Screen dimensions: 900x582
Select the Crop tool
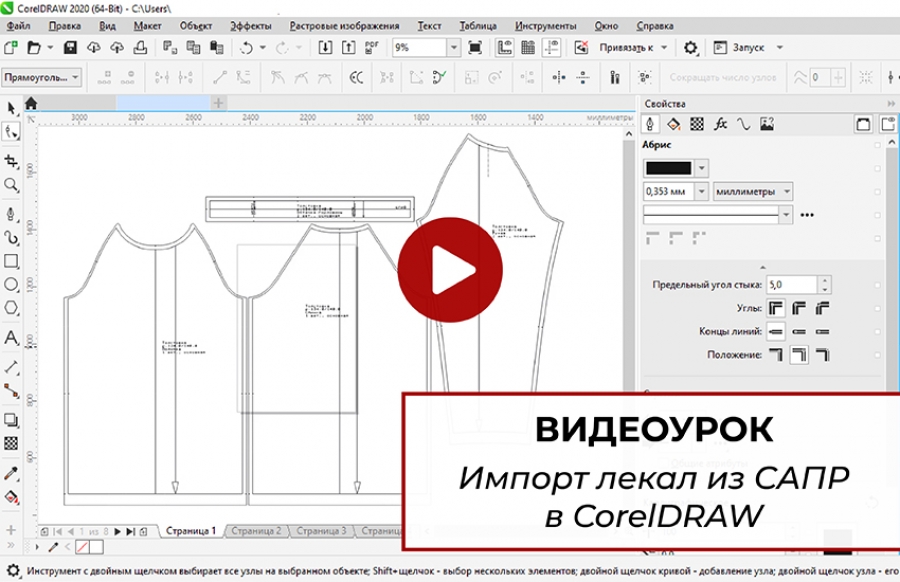11,161
